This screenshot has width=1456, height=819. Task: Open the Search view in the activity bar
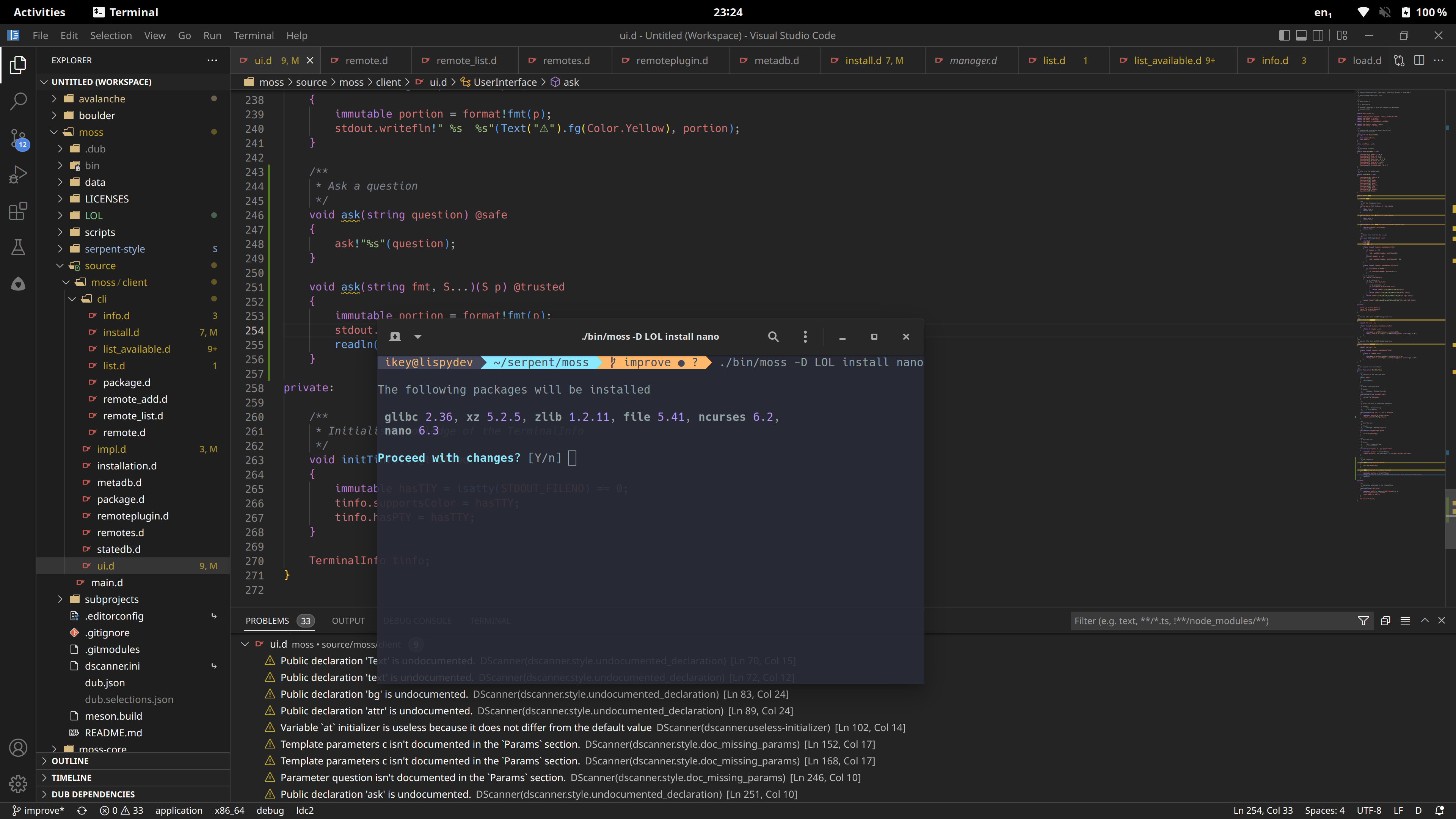(x=17, y=100)
